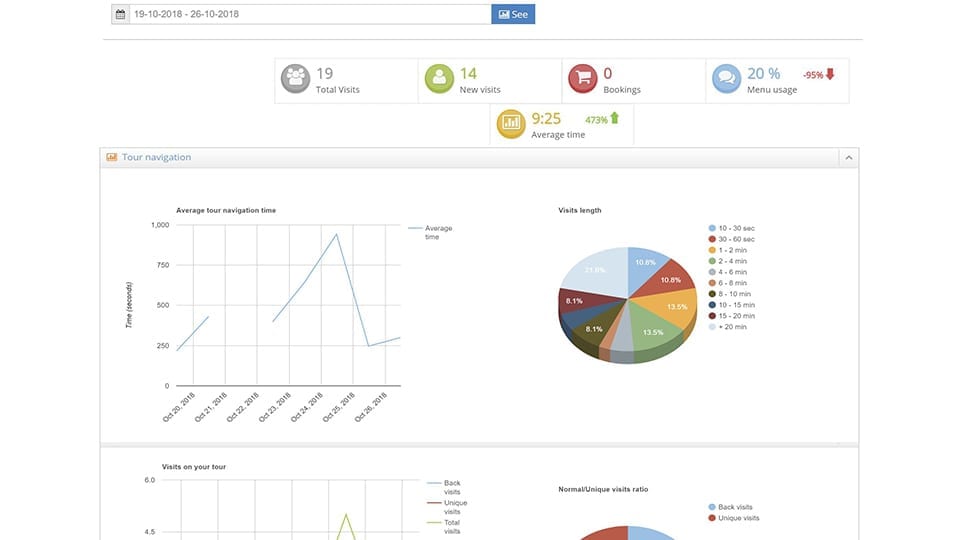Viewport: 960px width, 540px height.
Task: Select + 20 min legend item
Action: [728, 327]
